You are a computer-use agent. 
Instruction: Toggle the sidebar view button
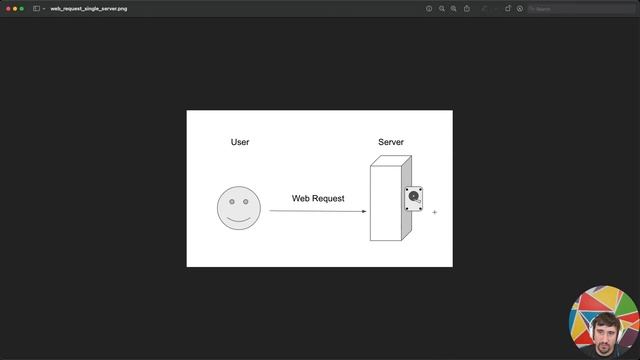[x=36, y=9]
